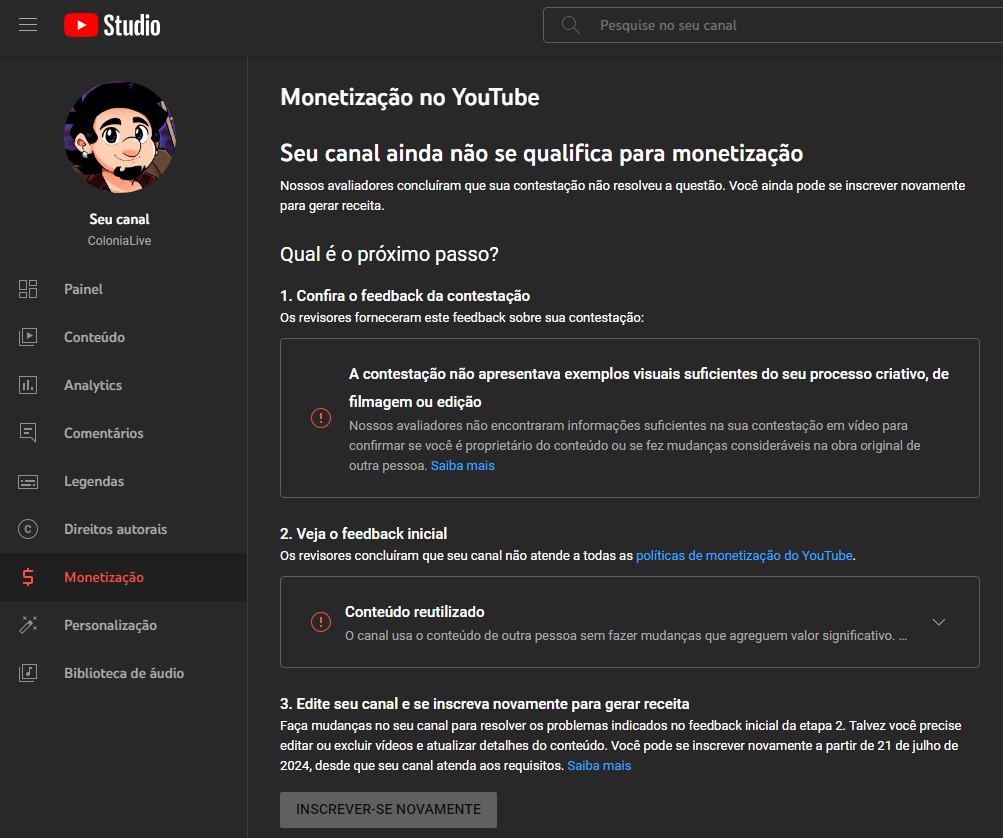Click the ColoniaLive channel avatar

tap(120, 137)
